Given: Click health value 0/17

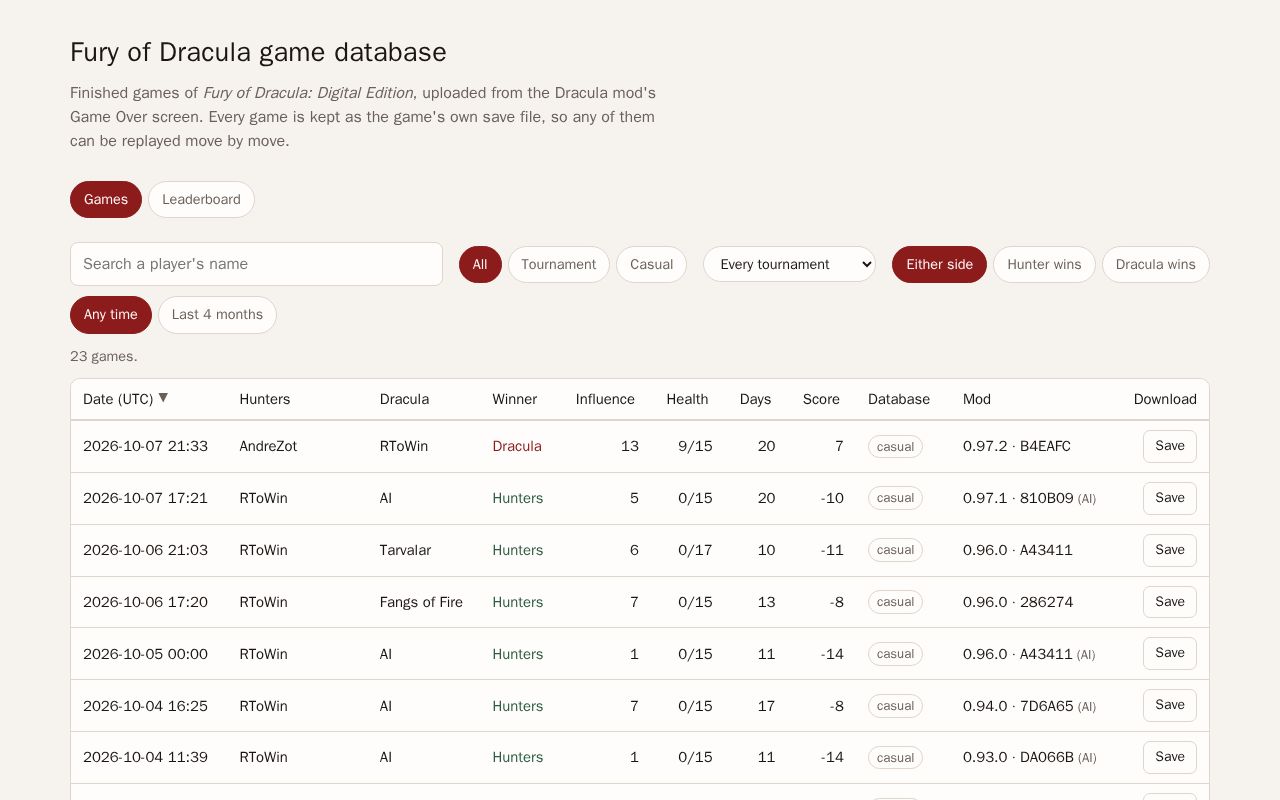Looking at the screenshot, I should (695, 550).
